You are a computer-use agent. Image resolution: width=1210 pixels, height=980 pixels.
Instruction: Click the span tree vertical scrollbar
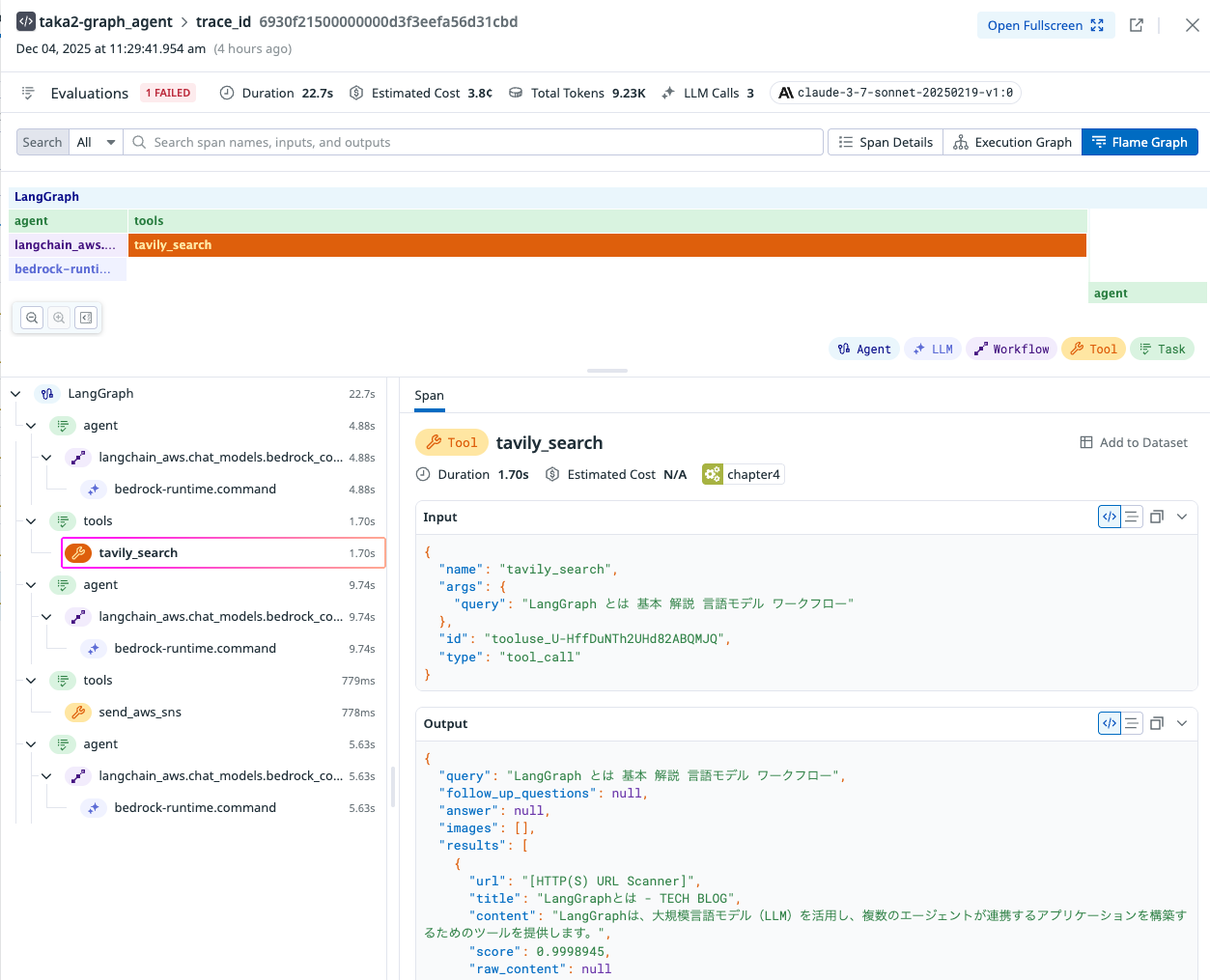[393, 787]
